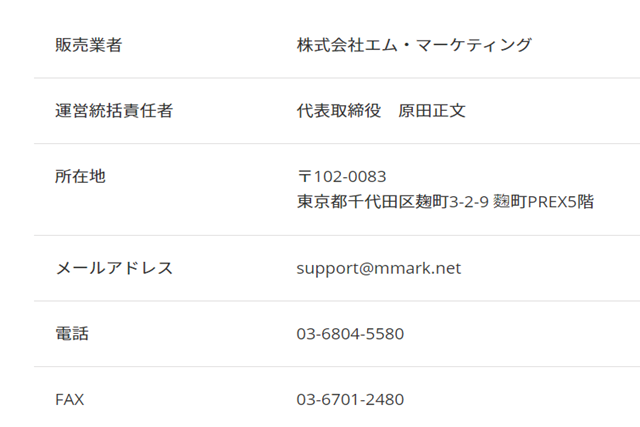Image resolution: width=640 pixels, height=427 pixels.
Task: Click the phone number 03-6804-5580
Action: [350, 334]
